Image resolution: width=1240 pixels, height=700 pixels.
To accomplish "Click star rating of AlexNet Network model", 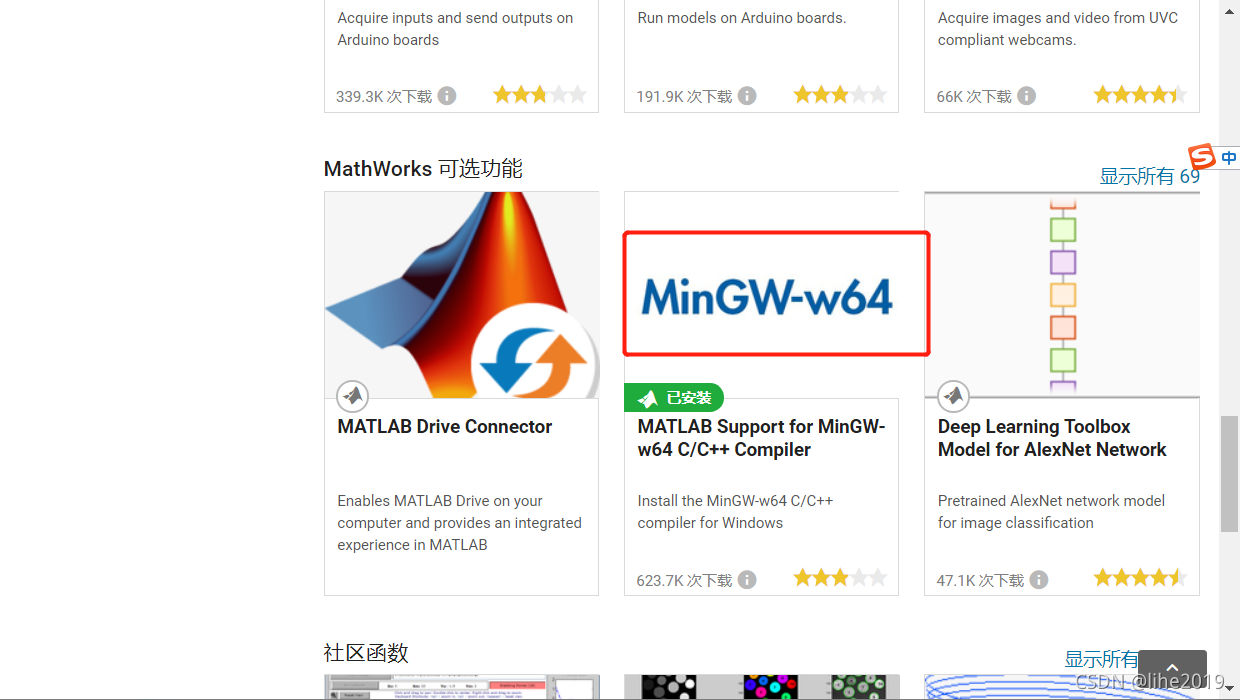I will [x=1140, y=578].
